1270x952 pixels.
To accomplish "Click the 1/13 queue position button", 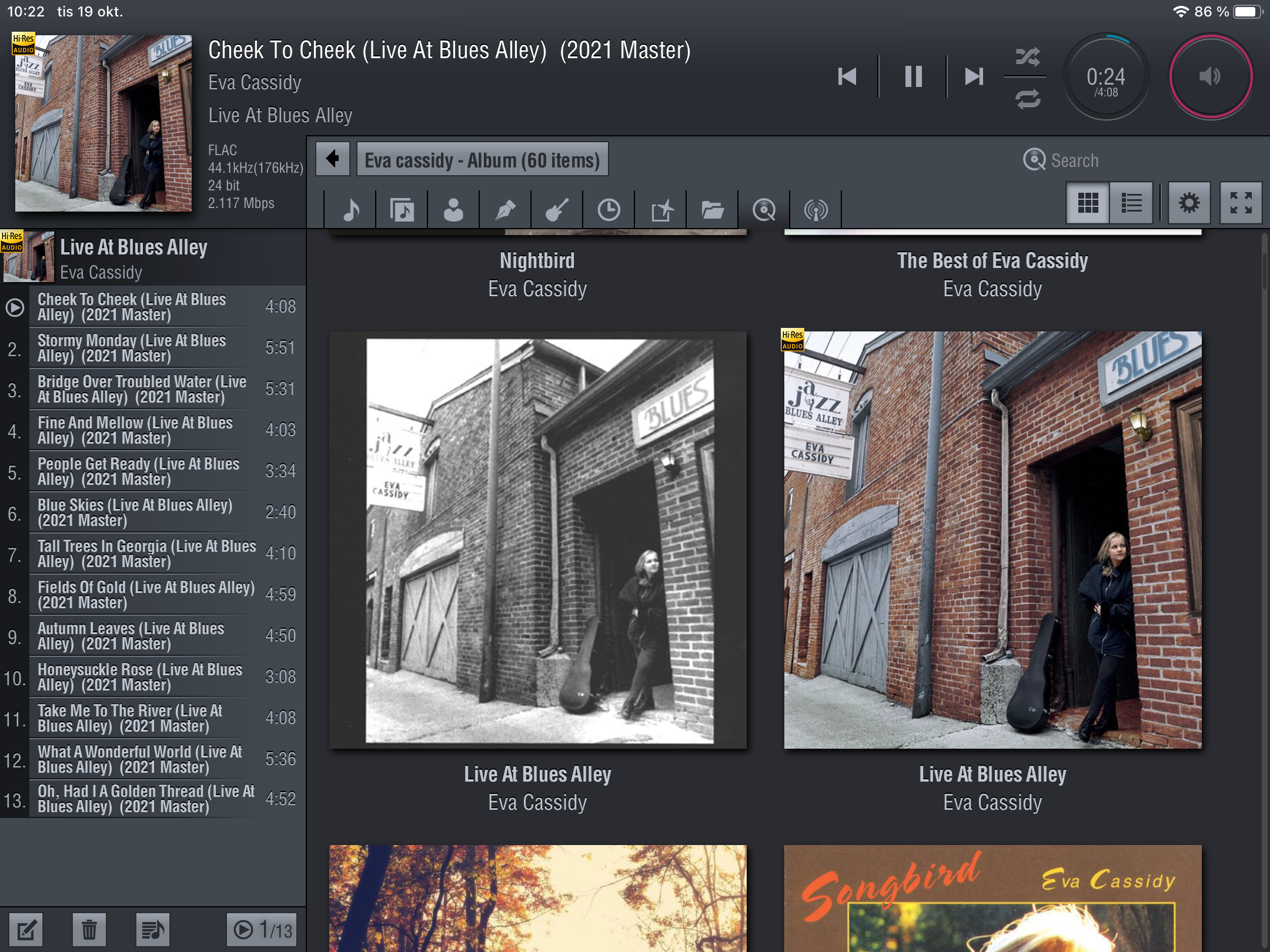I will (x=262, y=930).
